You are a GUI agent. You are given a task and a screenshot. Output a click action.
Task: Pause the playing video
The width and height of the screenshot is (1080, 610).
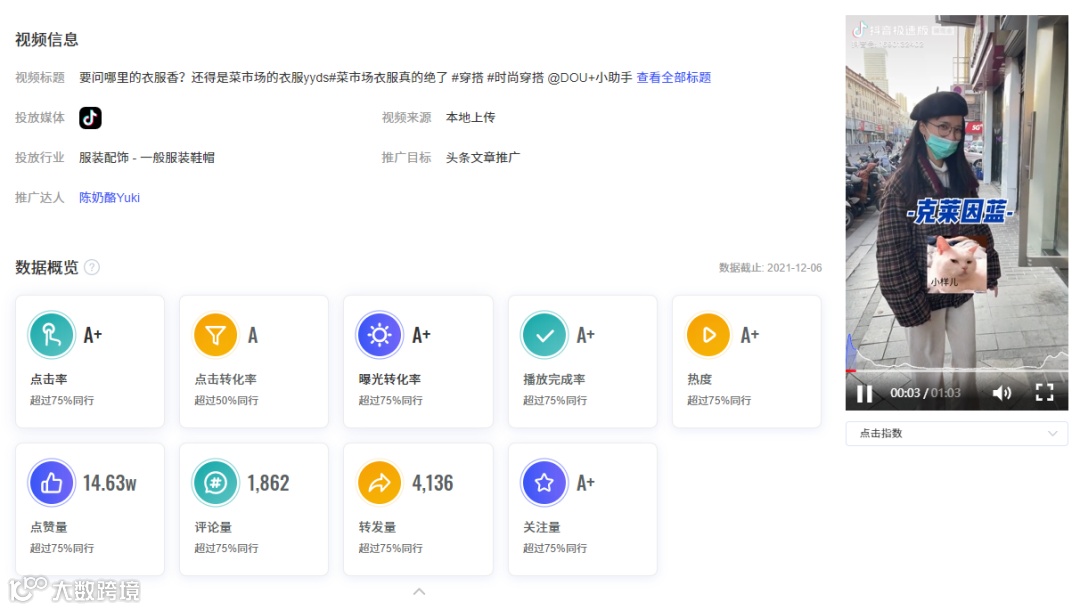tap(864, 394)
